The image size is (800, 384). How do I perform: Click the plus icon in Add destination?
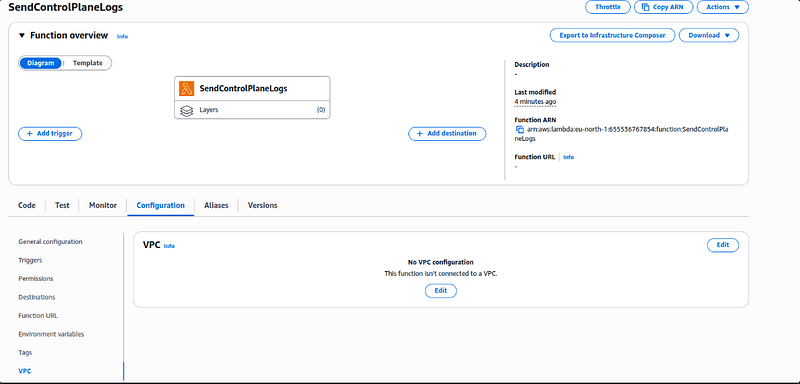[x=420, y=134]
